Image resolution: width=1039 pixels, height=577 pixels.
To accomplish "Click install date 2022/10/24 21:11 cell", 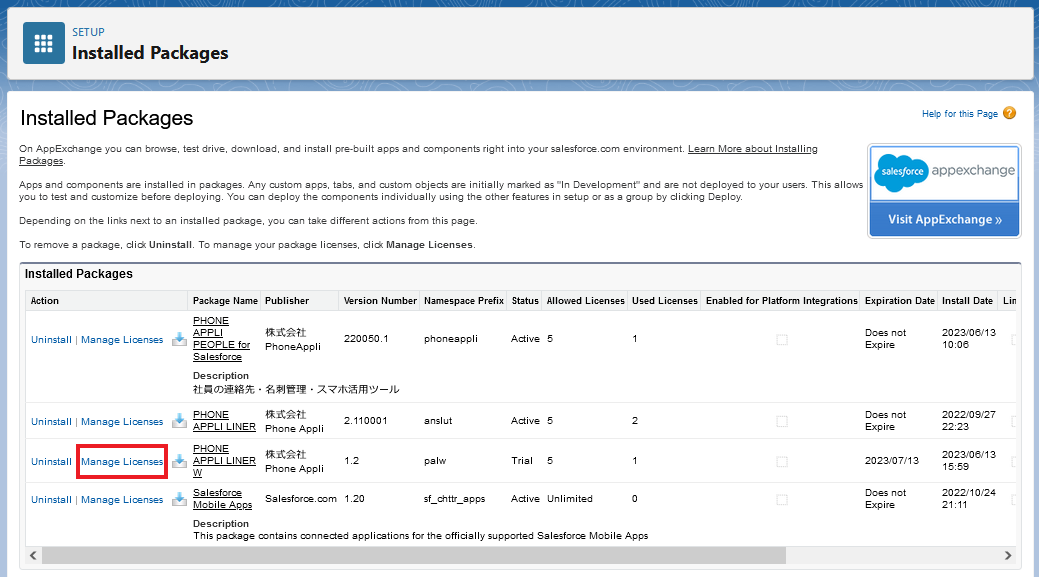I will [969, 499].
